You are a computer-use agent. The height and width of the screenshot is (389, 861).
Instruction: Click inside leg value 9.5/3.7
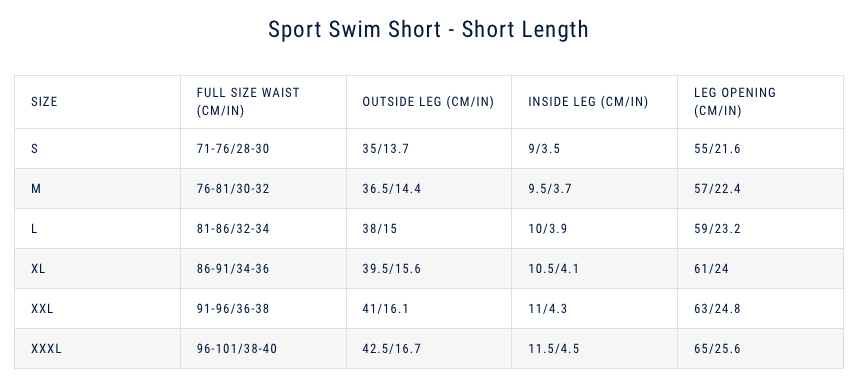(x=550, y=189)
